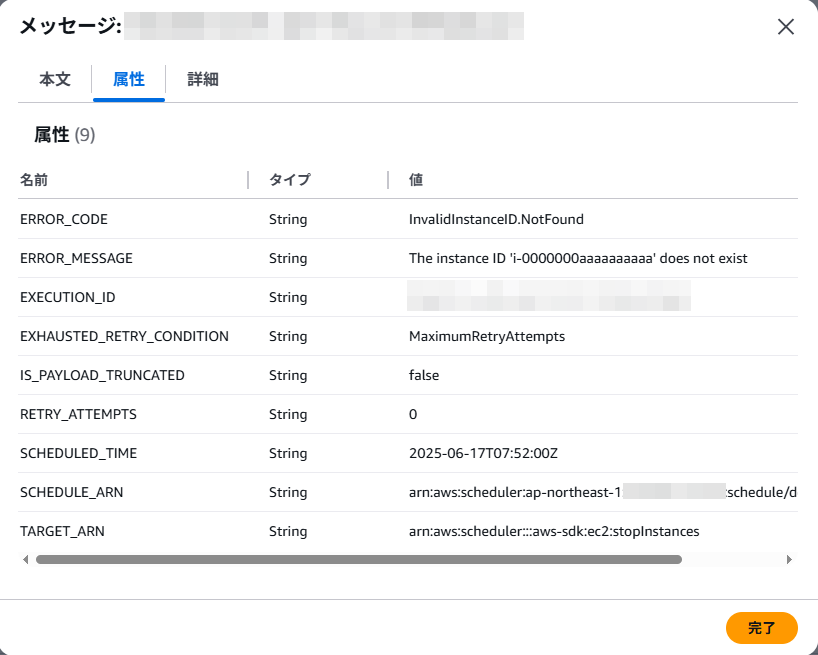Close the message dialog with X icon

tap(786, 27)
